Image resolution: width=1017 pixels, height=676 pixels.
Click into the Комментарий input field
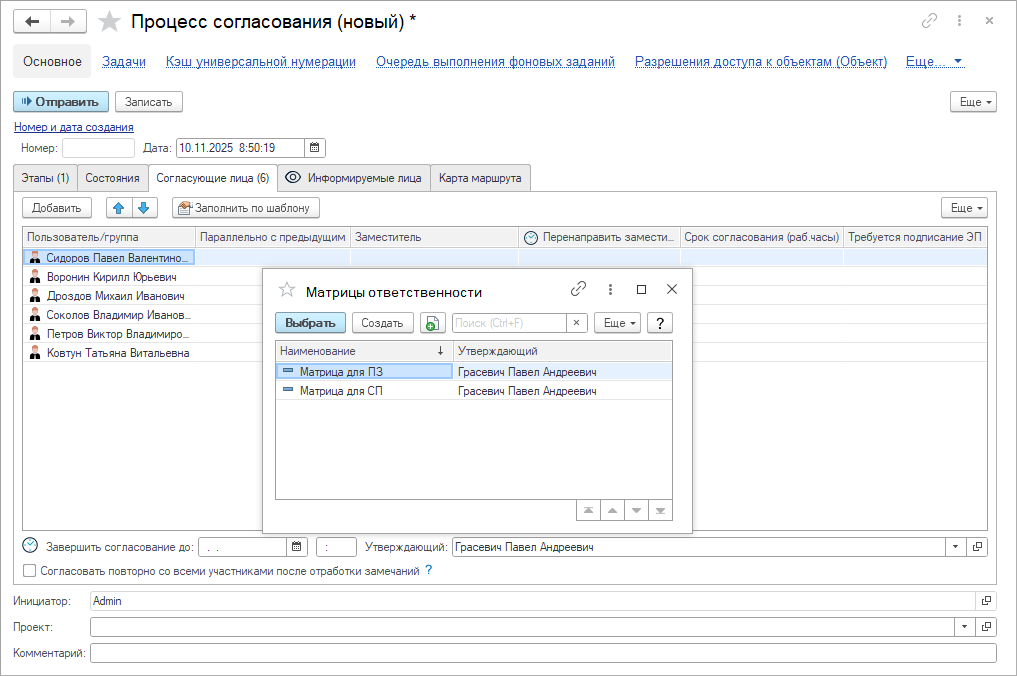[542, 653]
